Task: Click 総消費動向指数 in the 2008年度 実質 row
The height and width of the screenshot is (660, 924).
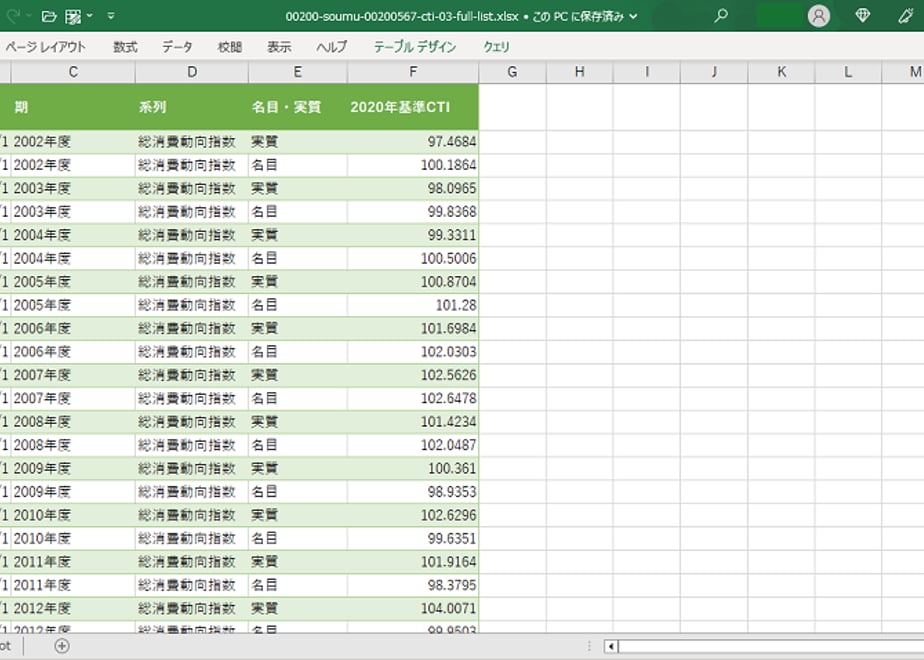Action: pos(192,422)
